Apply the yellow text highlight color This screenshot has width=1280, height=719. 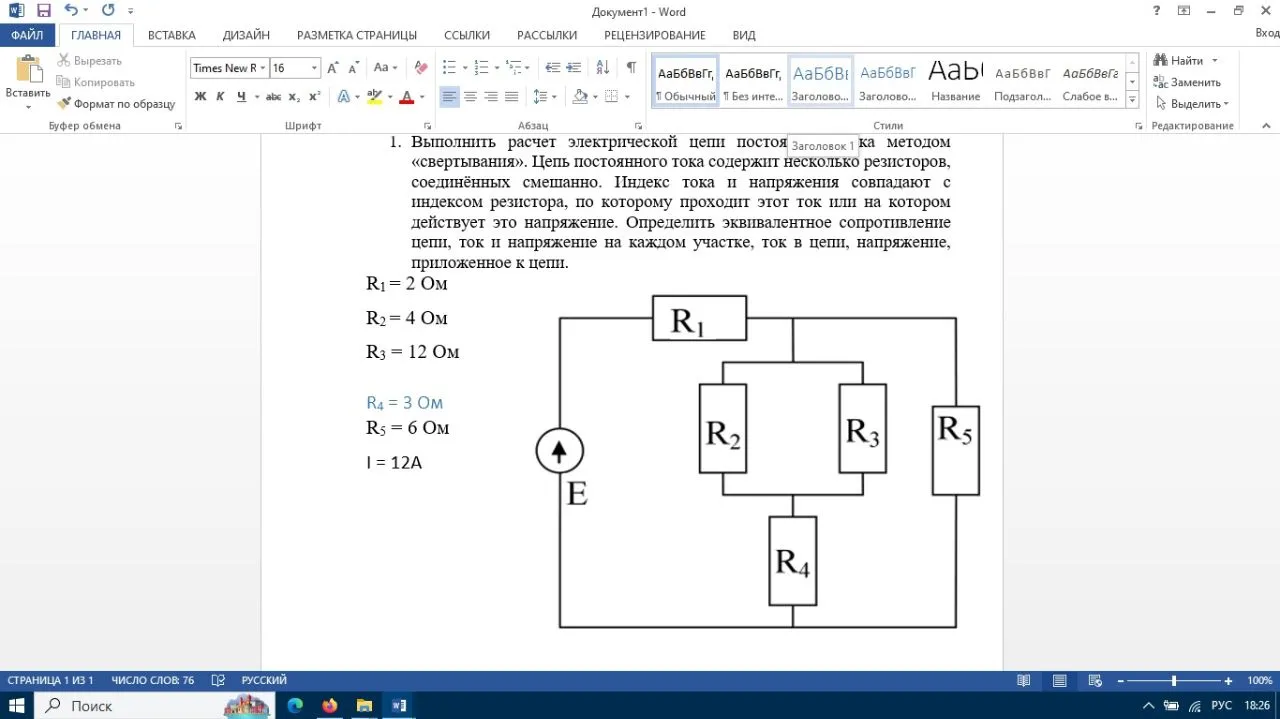[x=374, y=97]
